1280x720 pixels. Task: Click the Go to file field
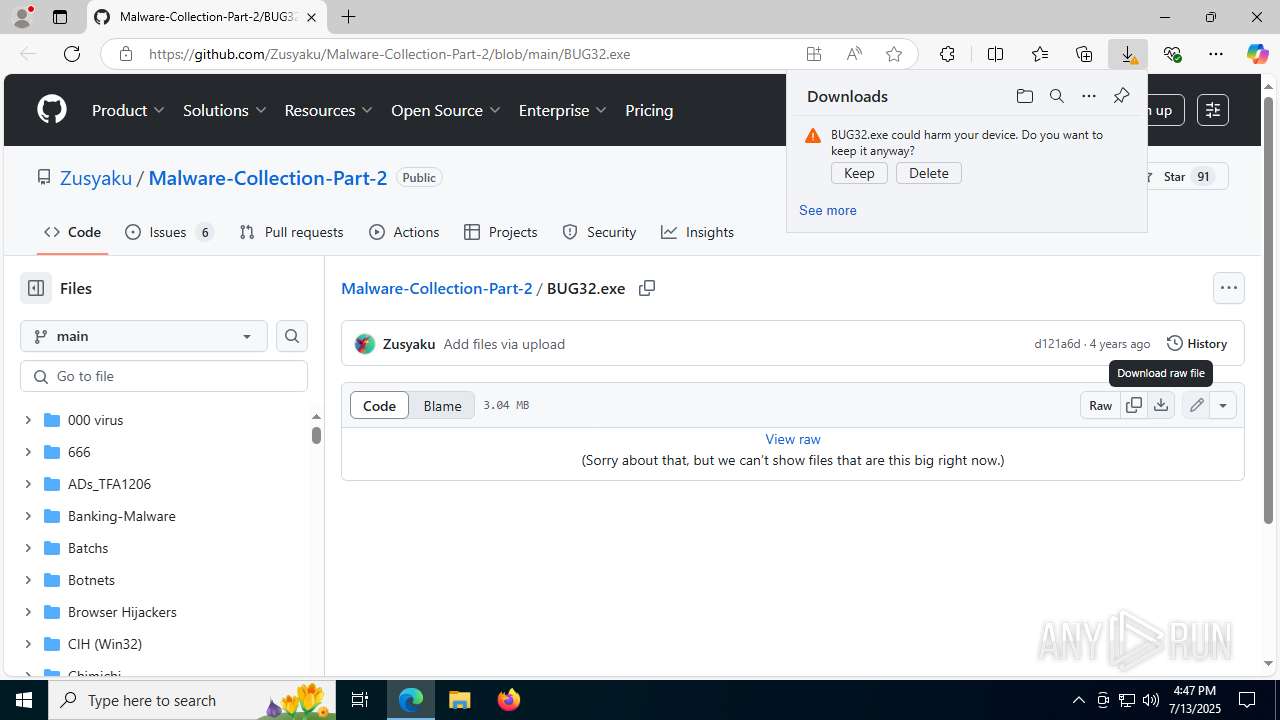[x=164, y=376]
